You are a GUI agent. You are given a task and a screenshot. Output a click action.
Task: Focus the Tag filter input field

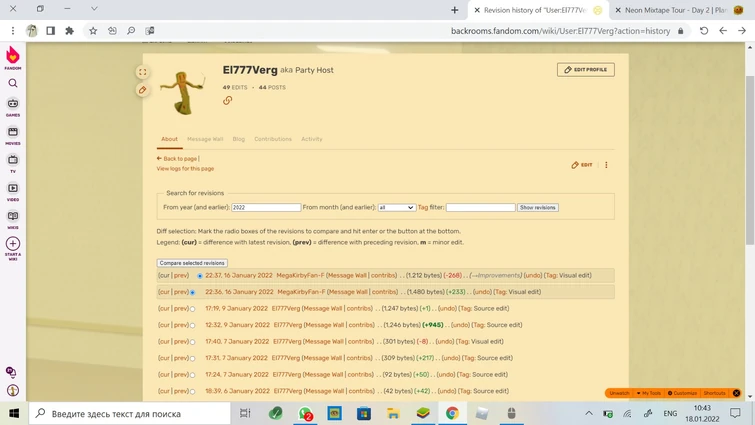[481, 207]
